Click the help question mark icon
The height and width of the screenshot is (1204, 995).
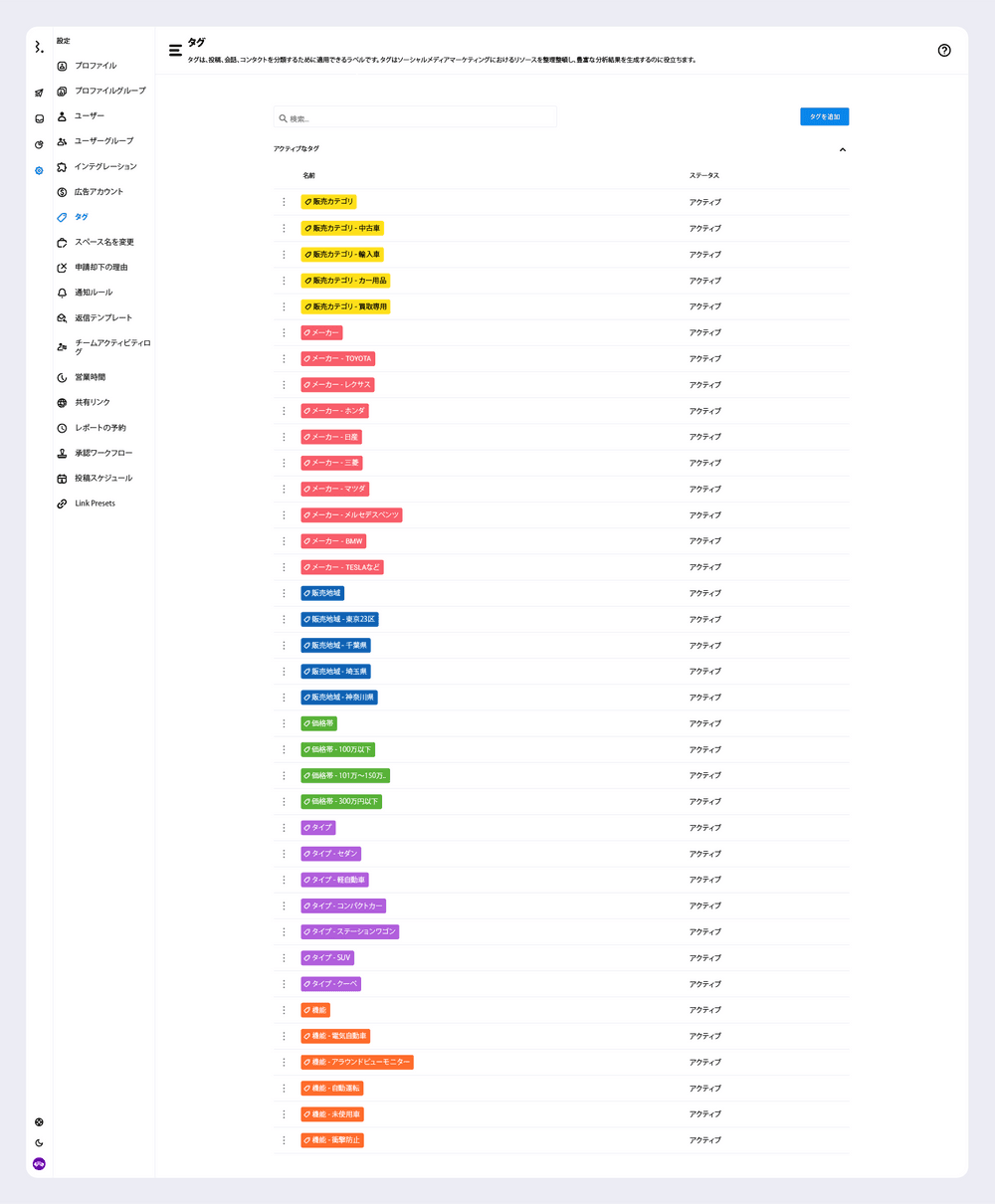pyautogui.click(x=944, y=51)
